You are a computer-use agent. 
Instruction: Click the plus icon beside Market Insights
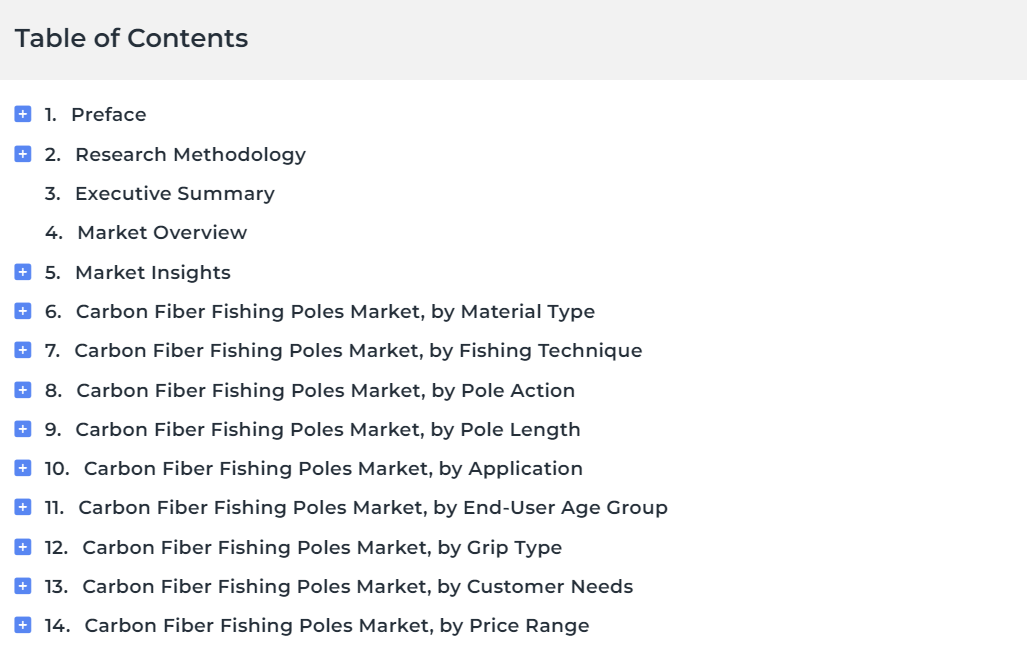click(x=23, y=273)
